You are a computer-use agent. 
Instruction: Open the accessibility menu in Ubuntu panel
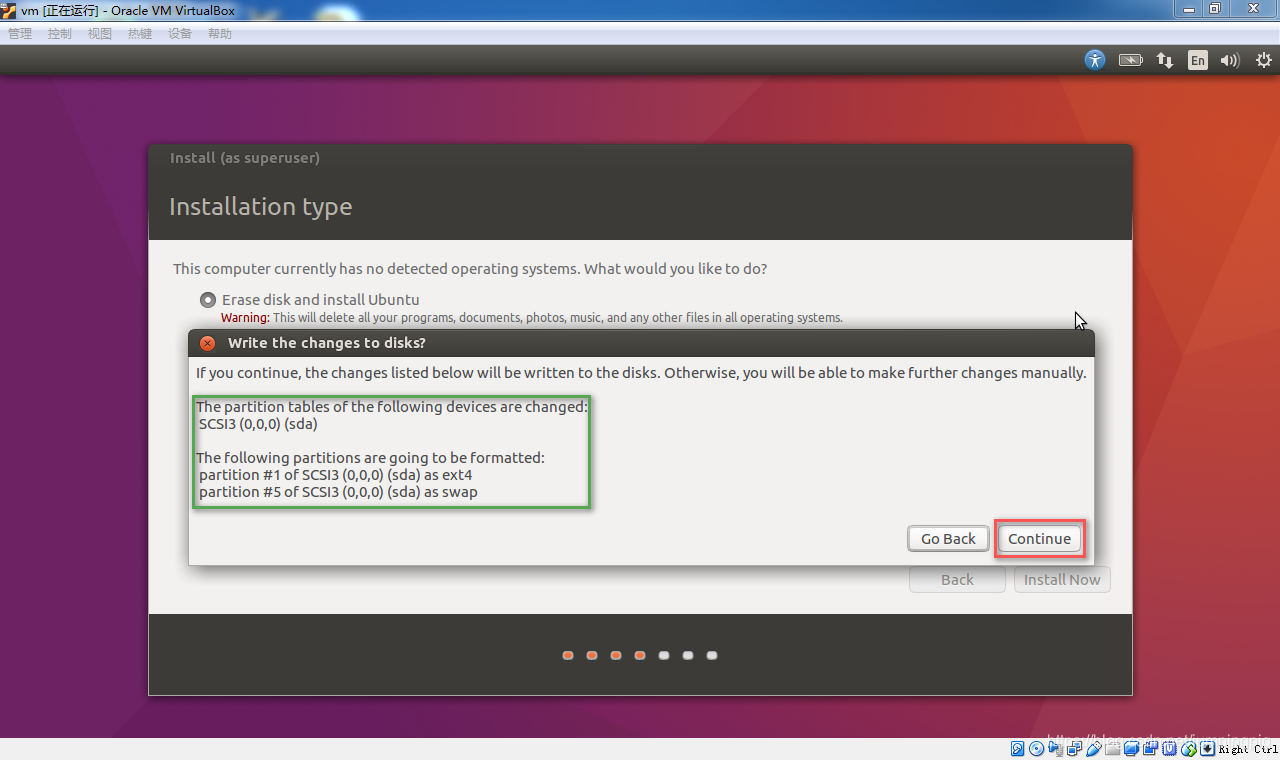(1095, 60)
